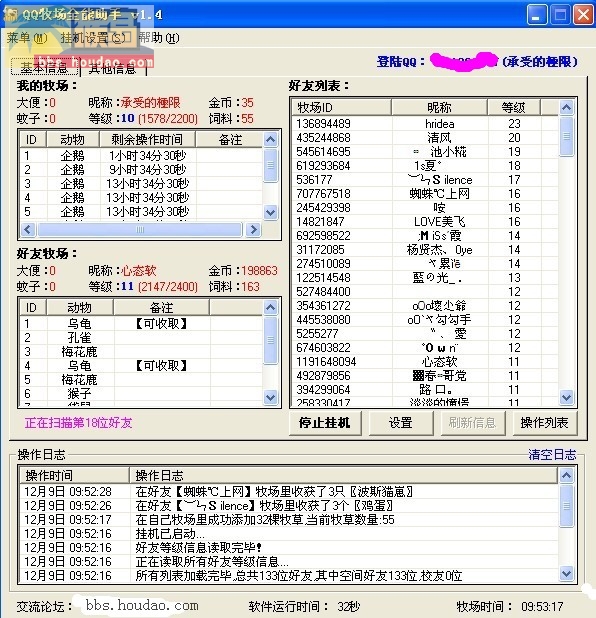Open the 菜单(M) menu
Screen dimensions: 596x618
point(27,38)
